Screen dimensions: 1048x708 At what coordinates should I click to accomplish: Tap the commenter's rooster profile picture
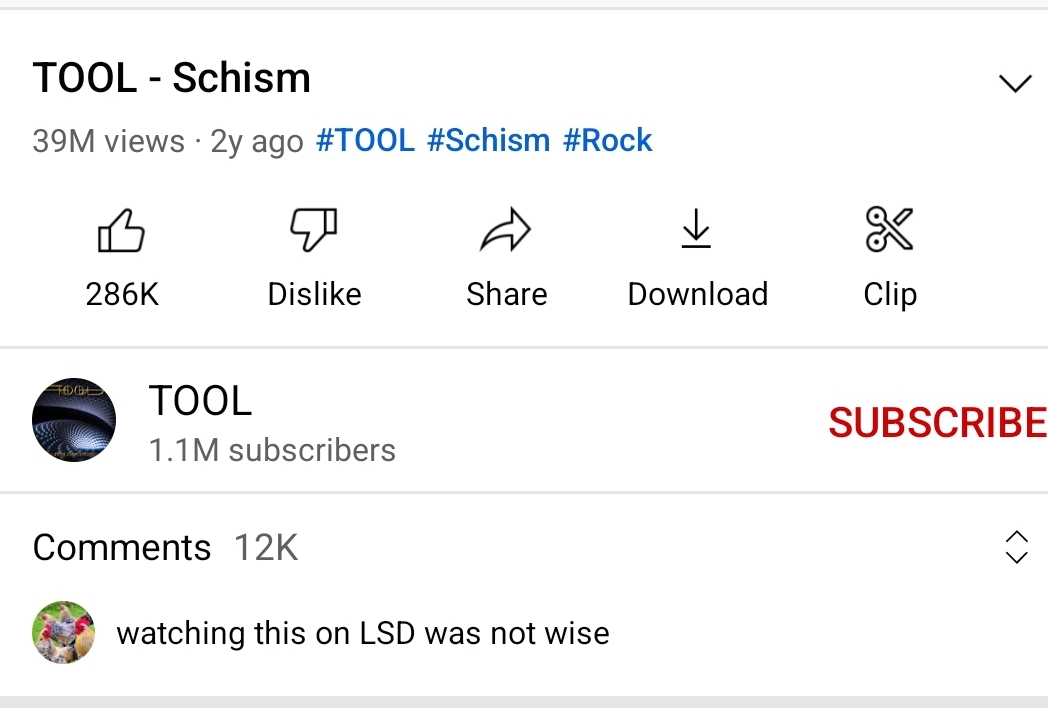point(64,632)
